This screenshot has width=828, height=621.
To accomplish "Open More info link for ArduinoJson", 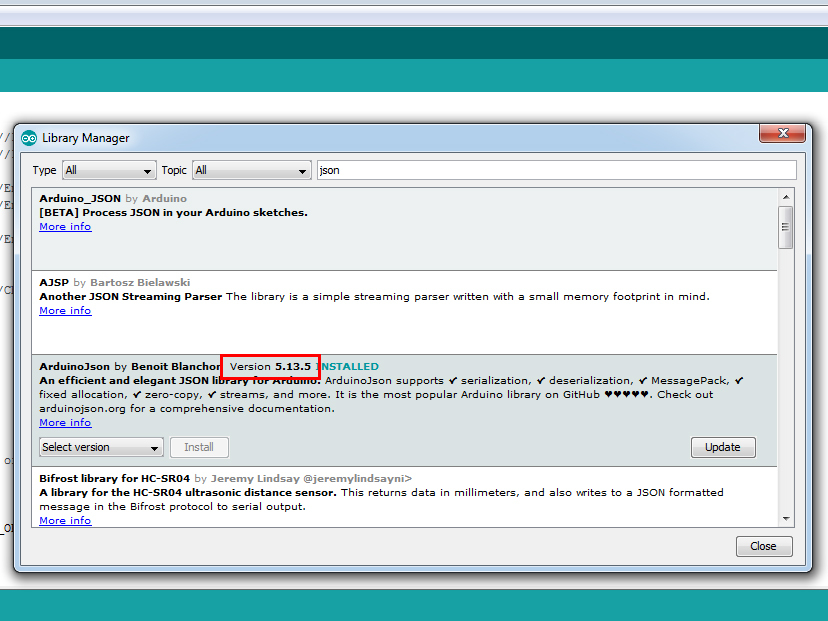I will click(65, 422).
